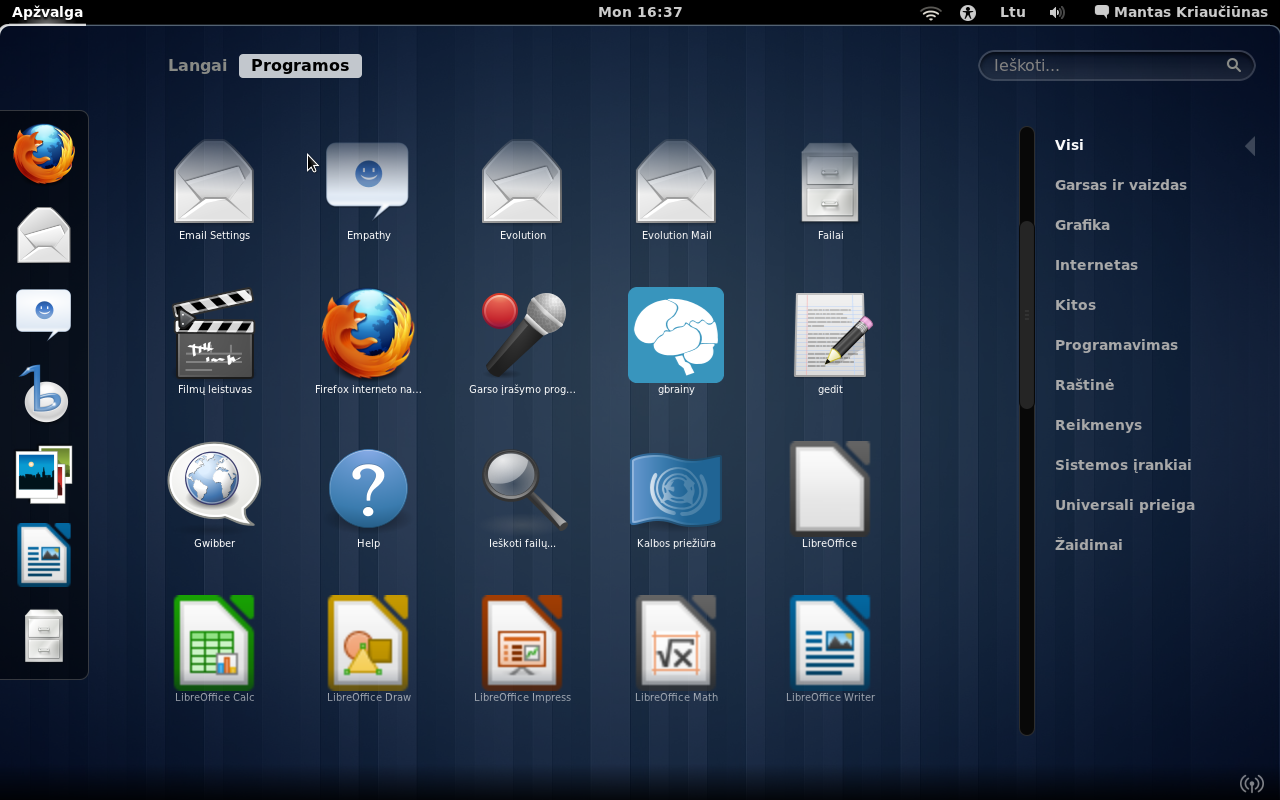This screenshot has height=800, width=1280.
Task: Expand the Mantas Kriaučiūnas user menu
Action: pyautogui.click(x=1181, y=13)
